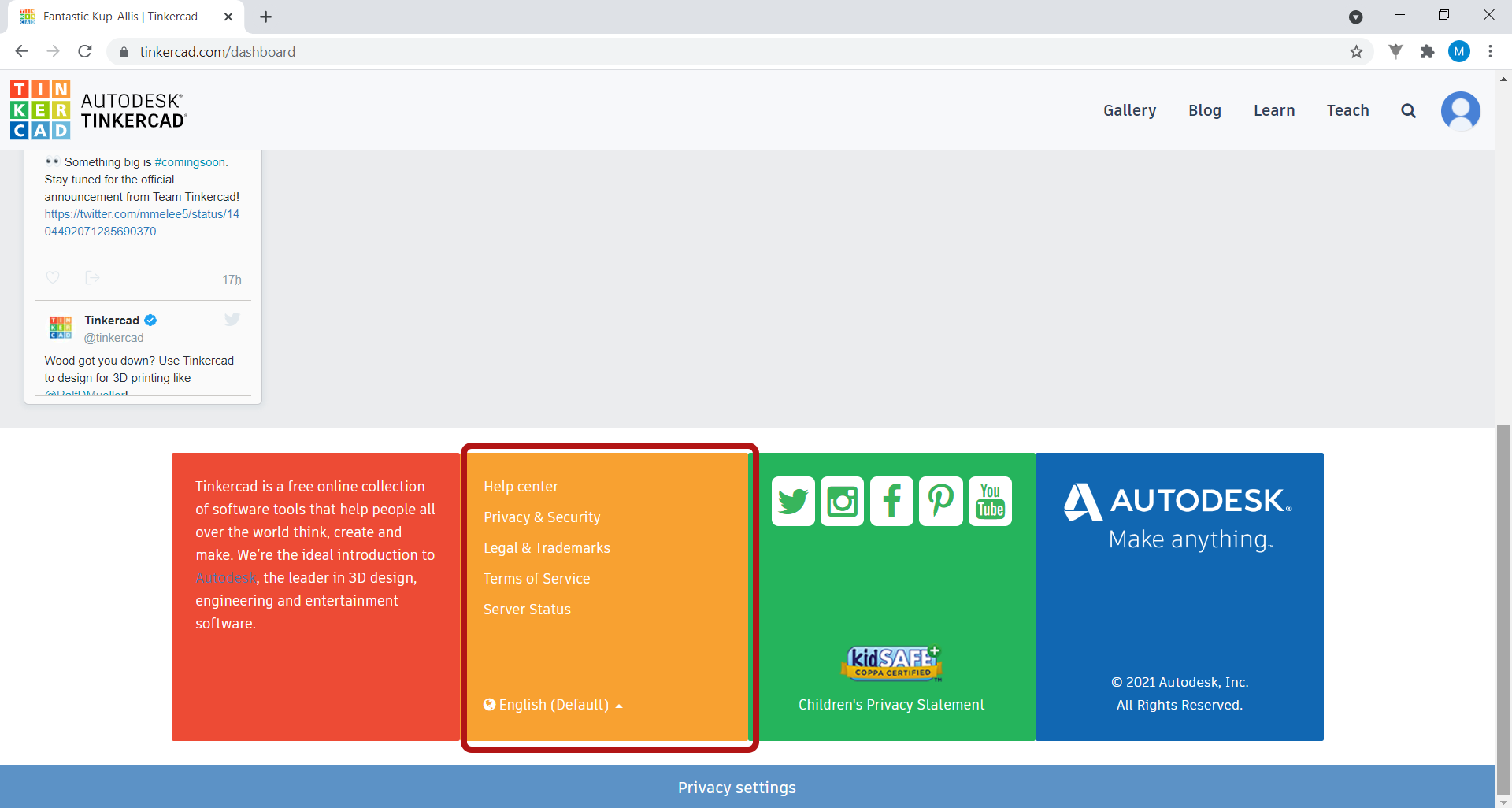Share the first tweet via arrow icon
The width and height of the screenshot is (1512, 808).
click(92, 278)
